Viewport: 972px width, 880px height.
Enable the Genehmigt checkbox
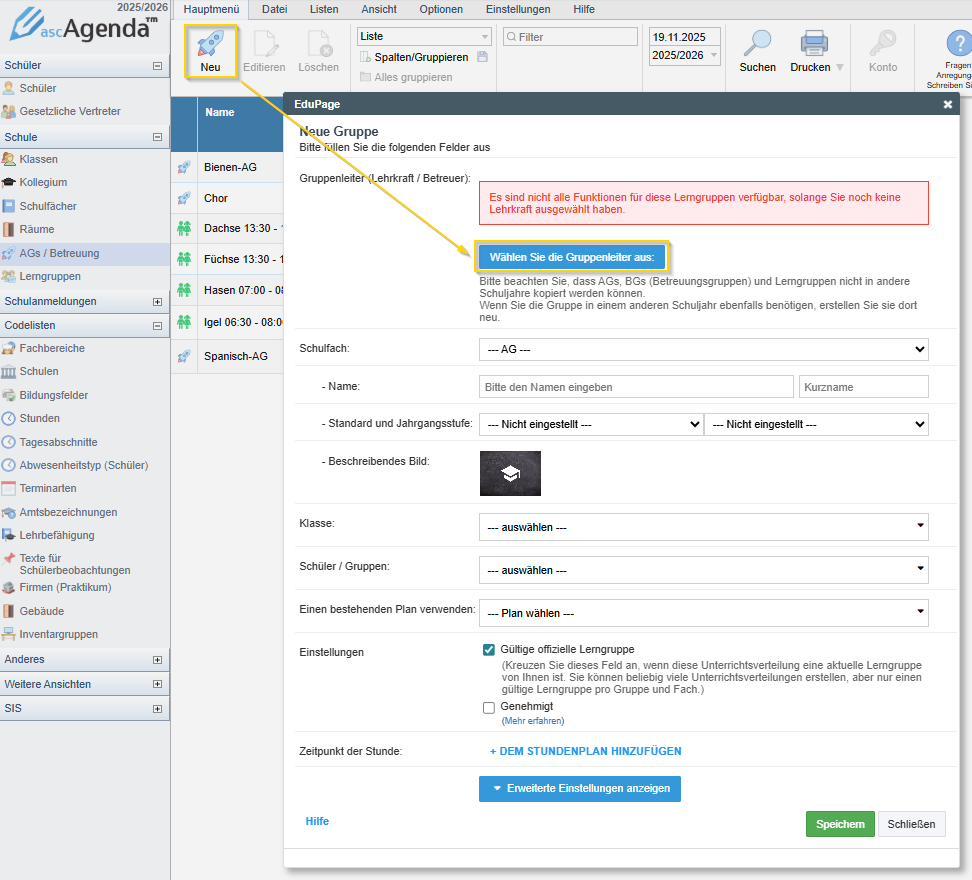(489, 707)
